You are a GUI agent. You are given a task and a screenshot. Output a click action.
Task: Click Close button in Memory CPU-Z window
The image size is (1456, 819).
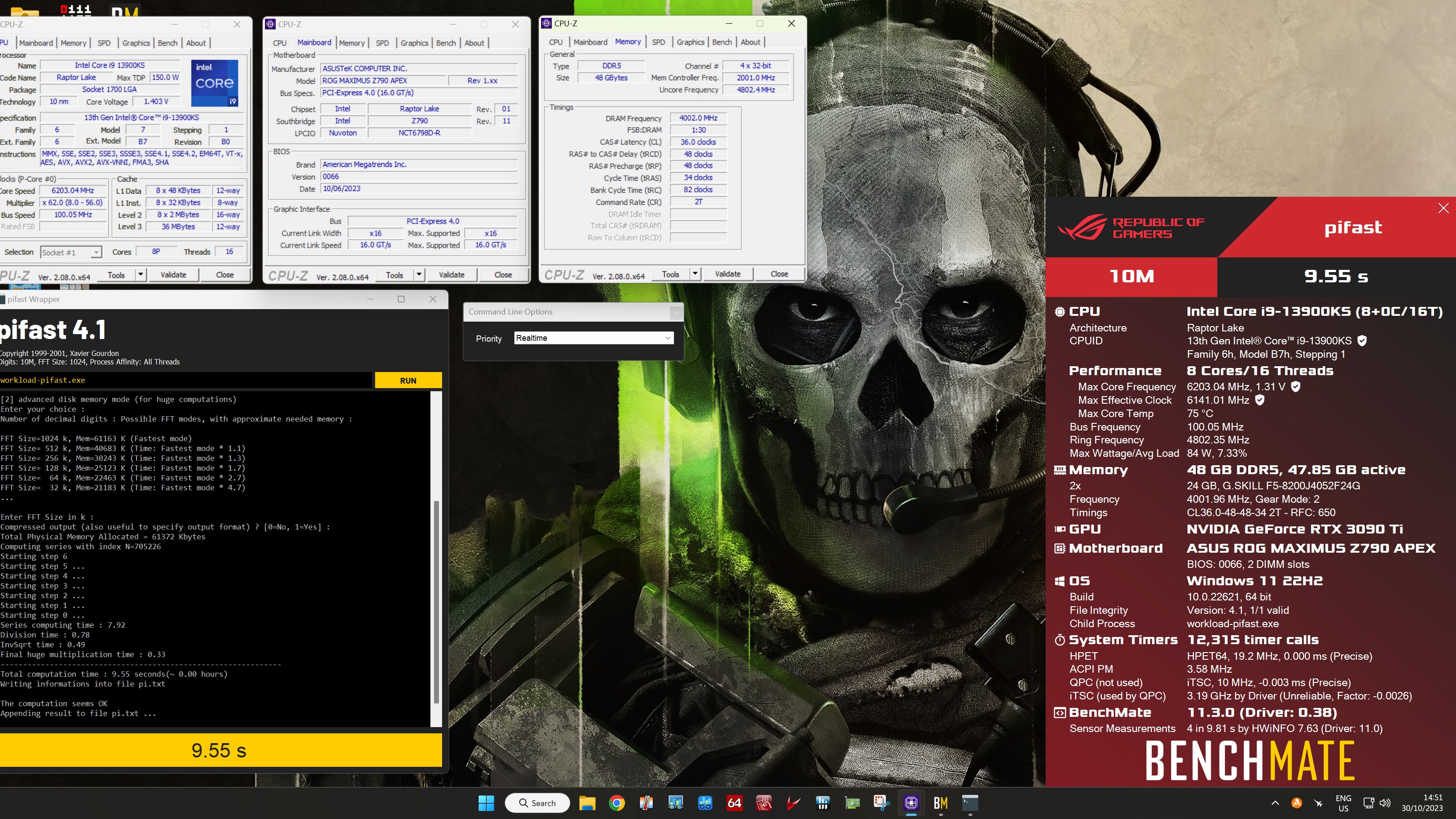pyautogui.click(x=779, y=274)
